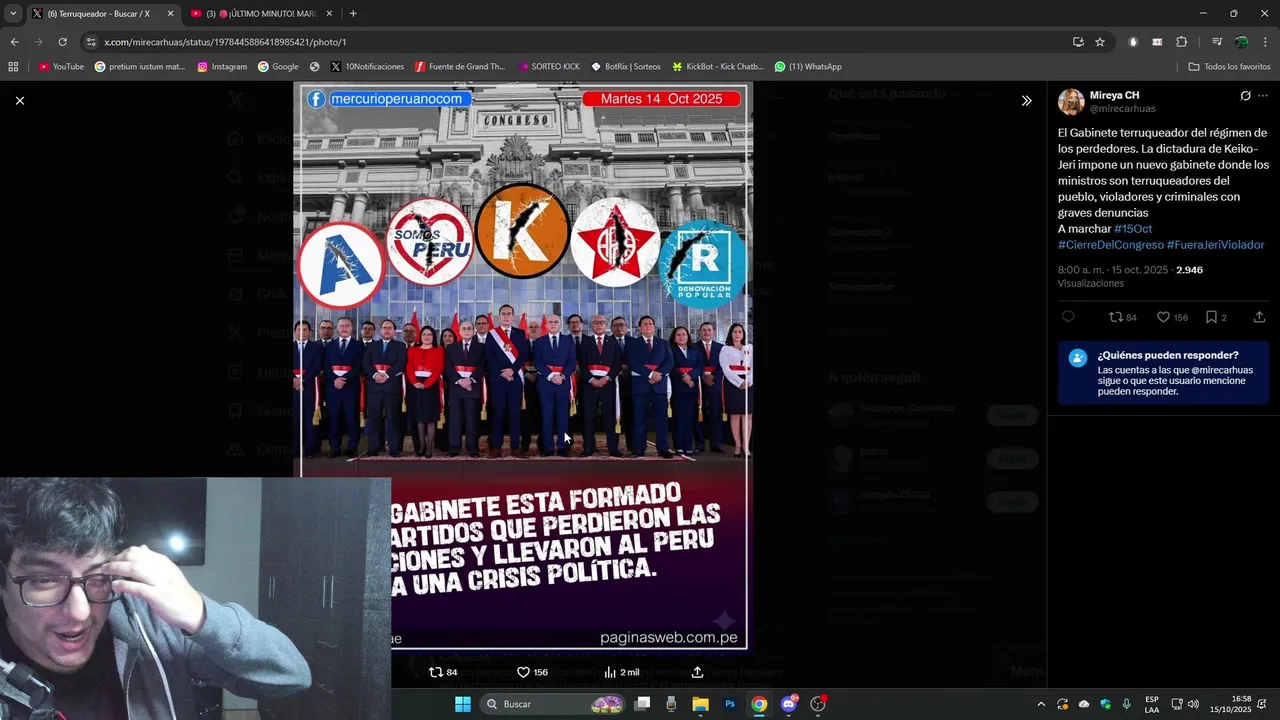Image resolution: width=1280 pixels, height=720 pixels.
Task: Open the Grok icon next to the author name
Action: [x=1245, y=96]
